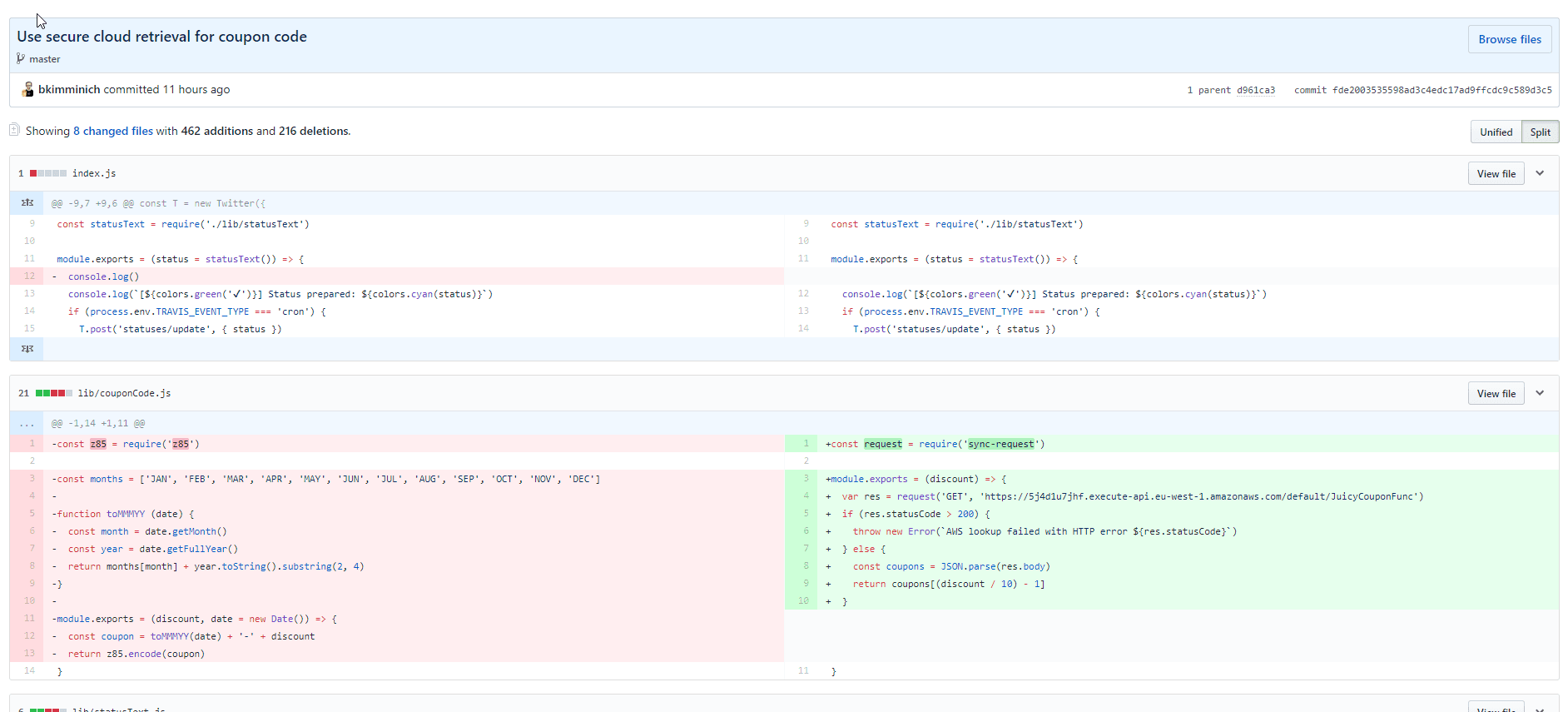Click hunk header '@@ -1,14 +1,11 @@'
1568x712 pixels.
tap(98, 423)
